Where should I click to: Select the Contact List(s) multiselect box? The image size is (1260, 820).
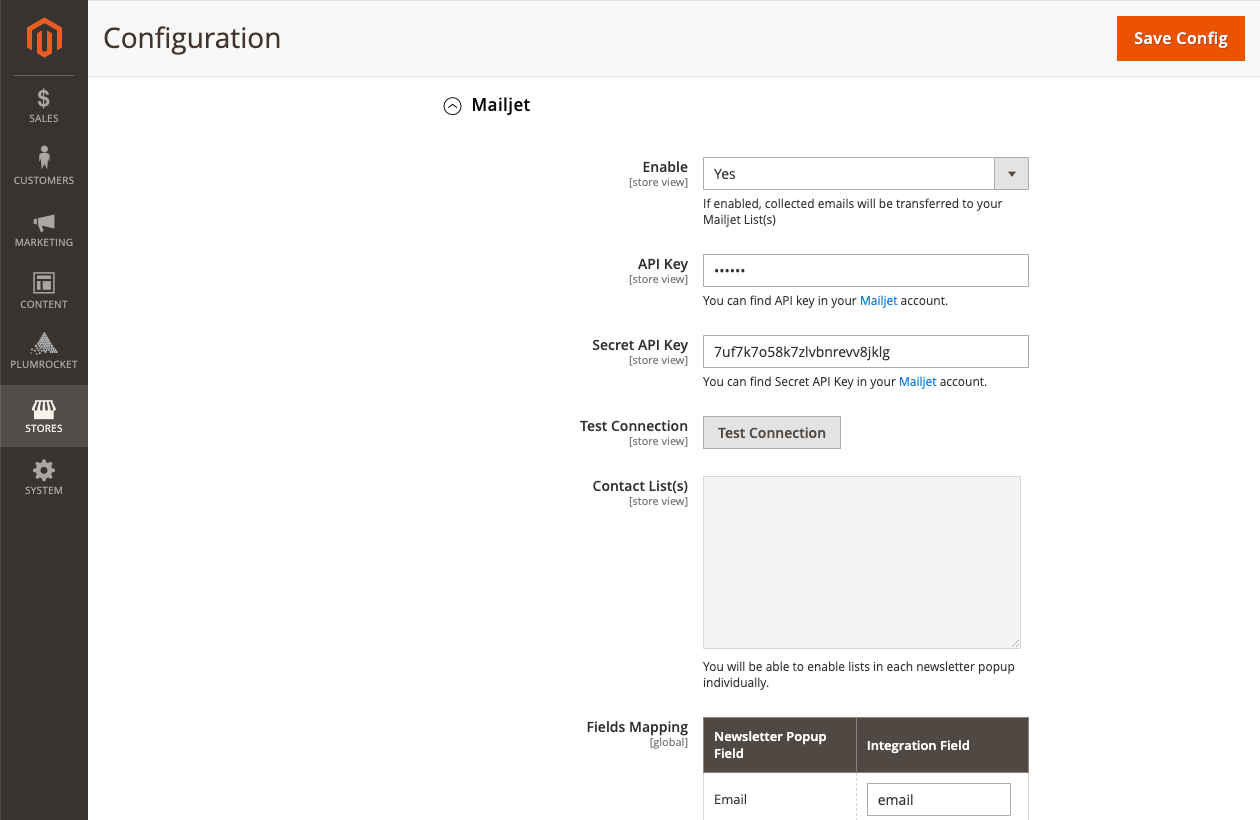click(x=861, y=562)
